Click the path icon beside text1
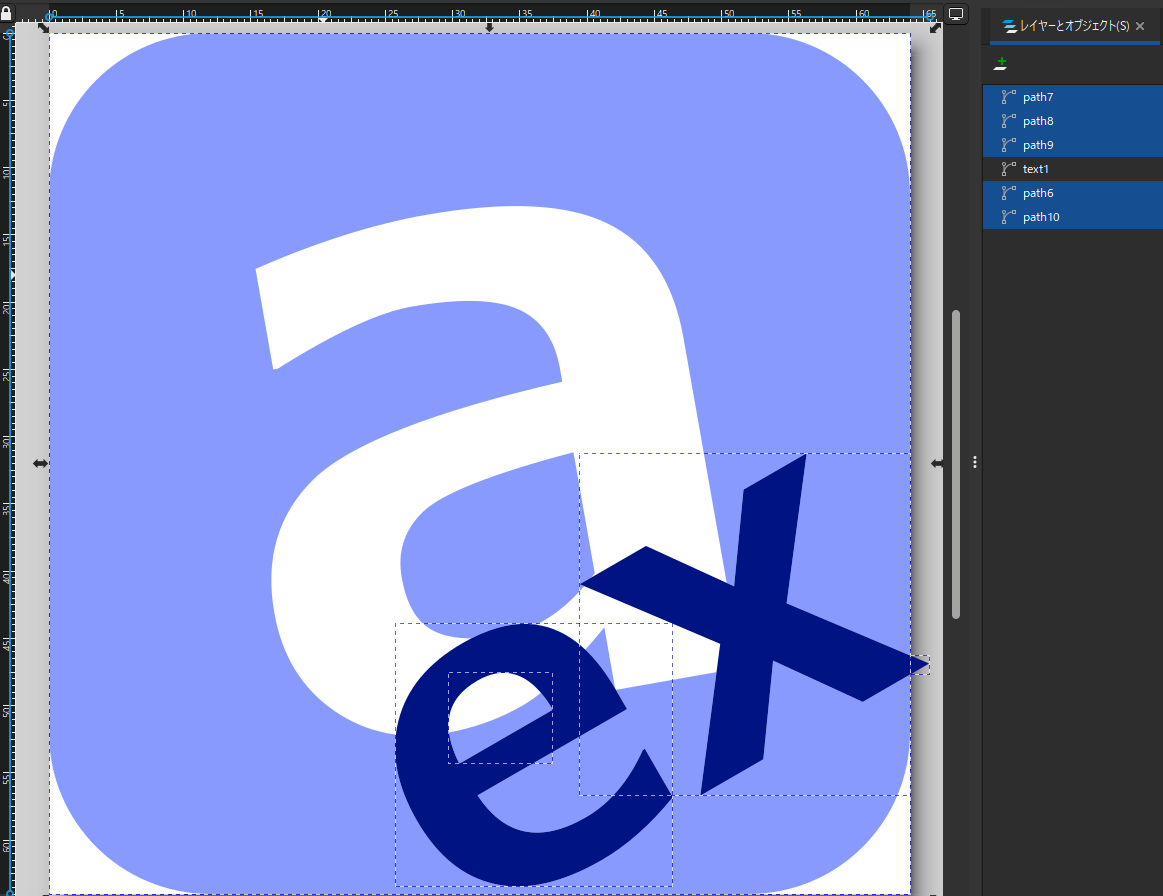This screenshot has height=896, width=1163. [1008, 169]
